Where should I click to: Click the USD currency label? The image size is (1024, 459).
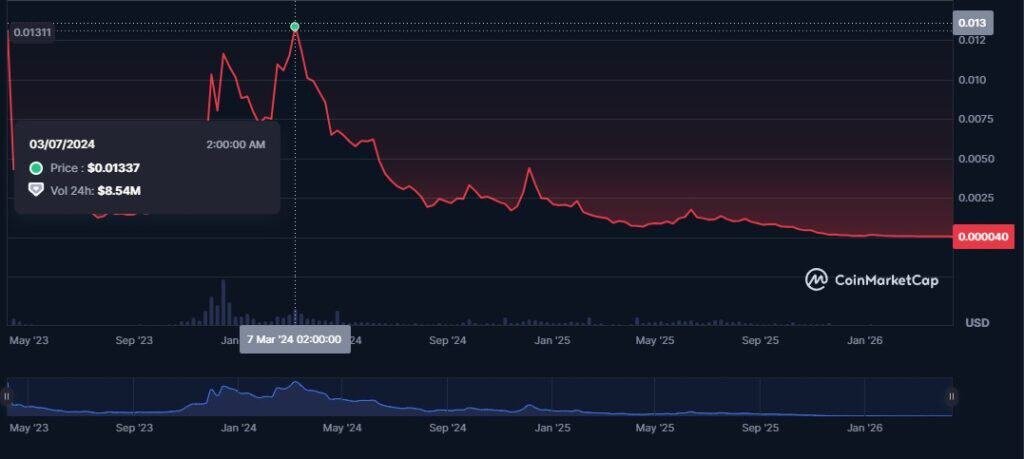pos(977,323)
